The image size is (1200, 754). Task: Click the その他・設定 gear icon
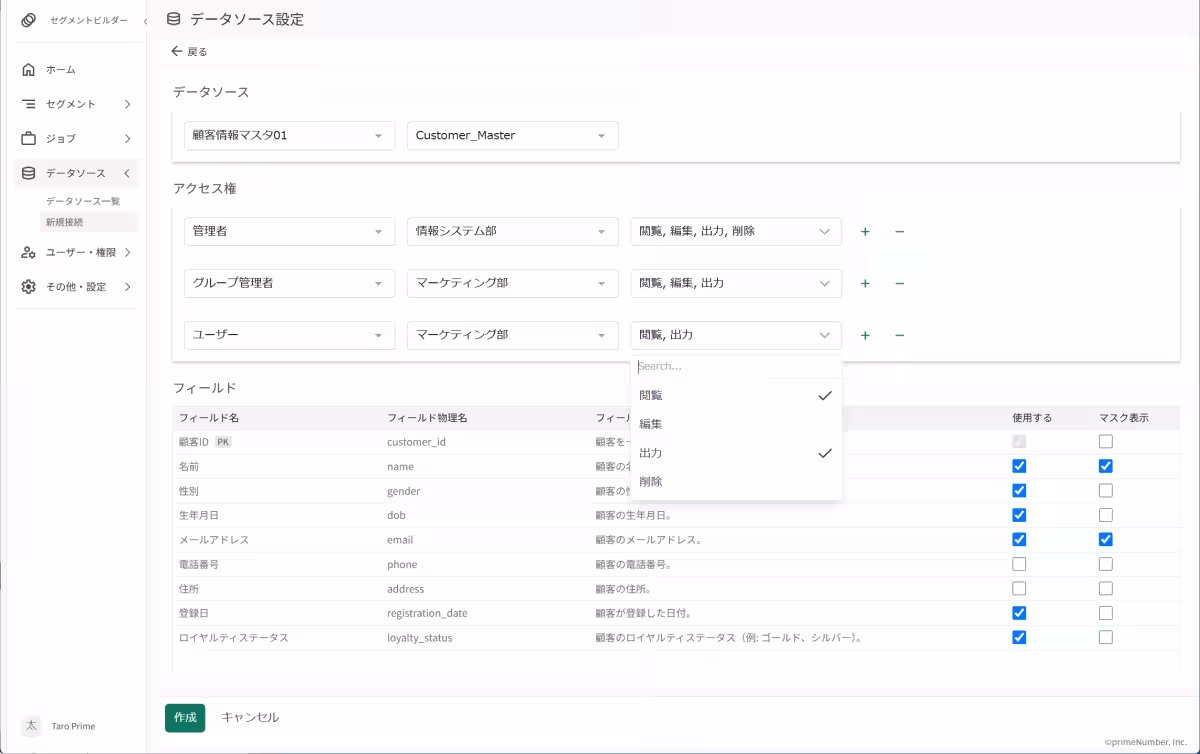pyautogui.click(x=30, y=286)
